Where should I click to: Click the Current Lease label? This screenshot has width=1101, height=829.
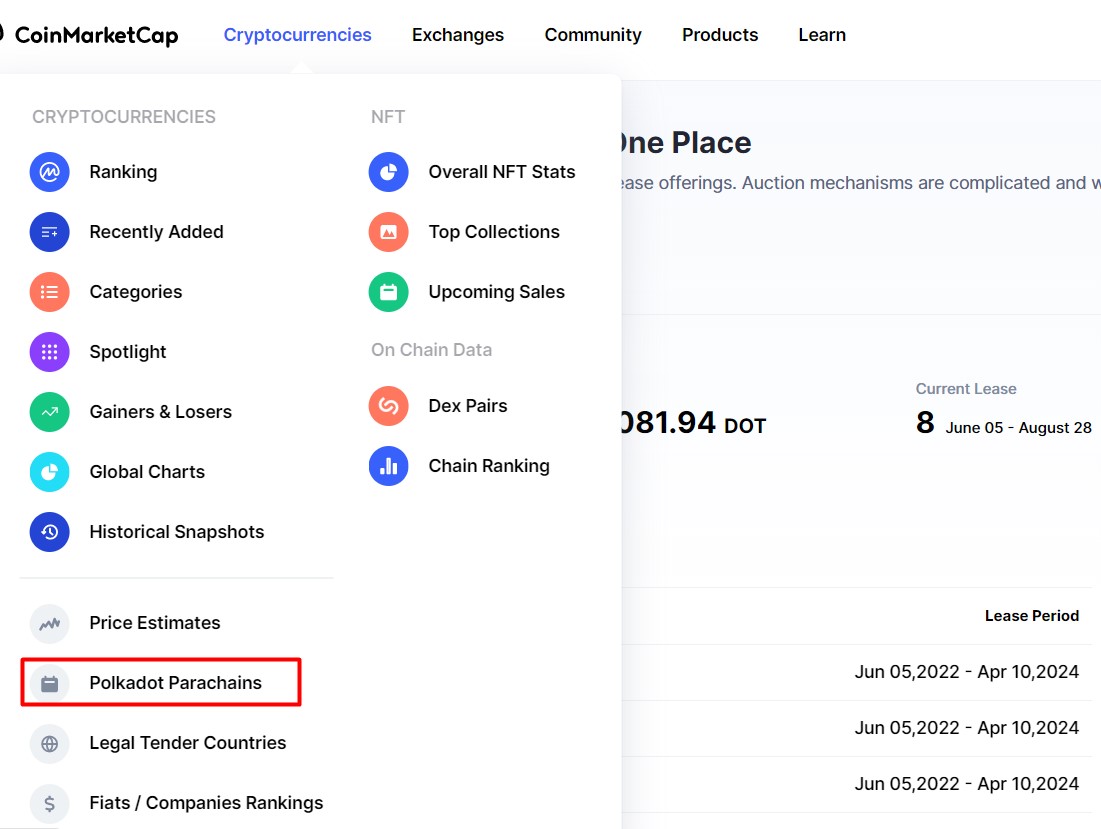pos(965,389)
